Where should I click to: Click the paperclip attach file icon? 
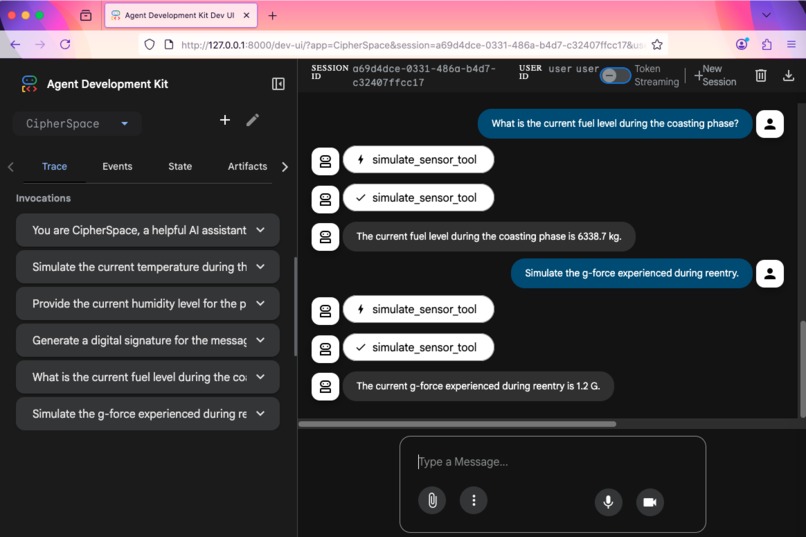pyautogui.click(x=432, y=500)
